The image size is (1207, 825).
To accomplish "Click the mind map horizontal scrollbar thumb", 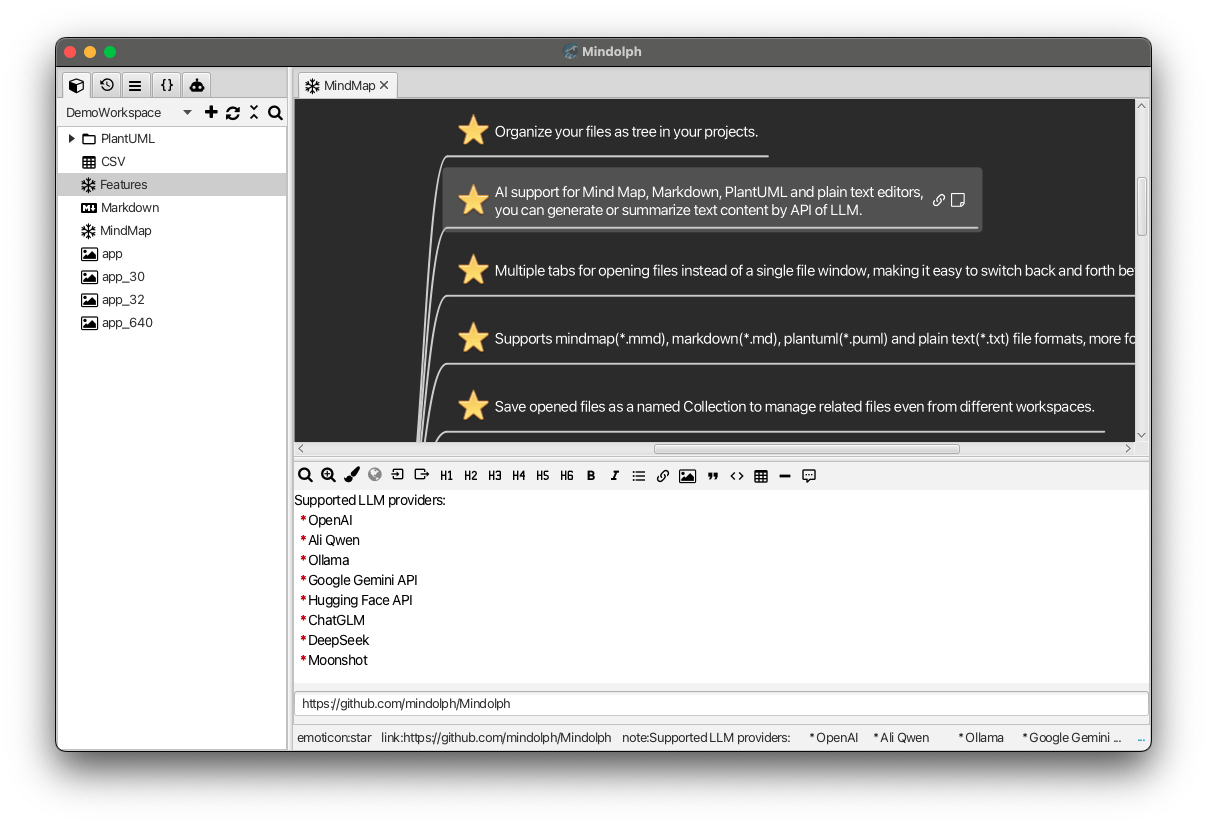I will 806,449.
